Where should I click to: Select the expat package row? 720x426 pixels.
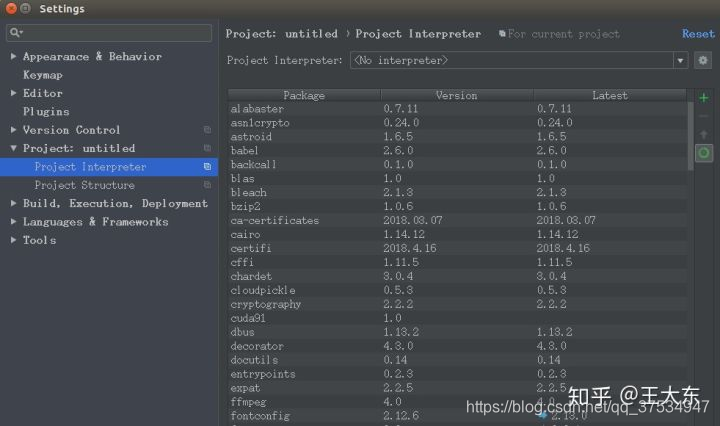[x=457, y=388]
